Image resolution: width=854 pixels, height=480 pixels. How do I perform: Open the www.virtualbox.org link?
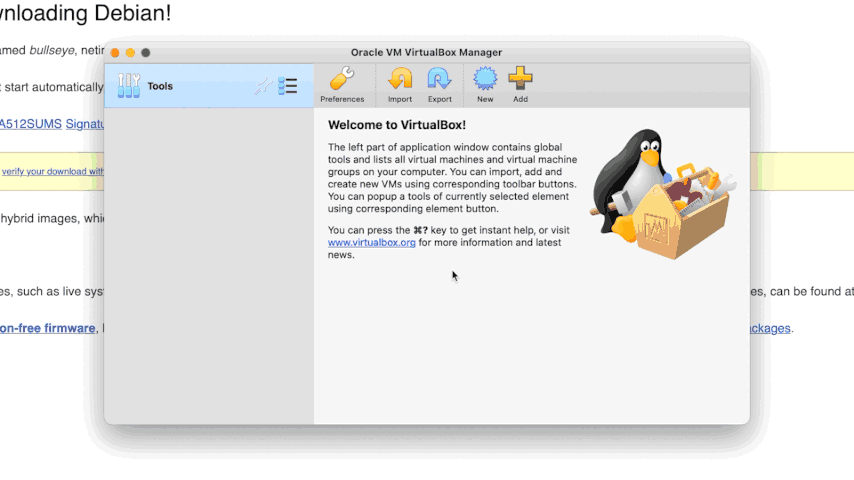coord(371,242)
